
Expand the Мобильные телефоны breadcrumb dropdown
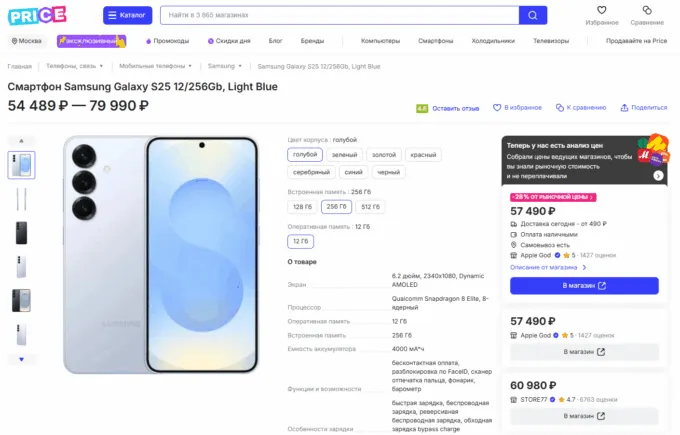click(157, 66)
